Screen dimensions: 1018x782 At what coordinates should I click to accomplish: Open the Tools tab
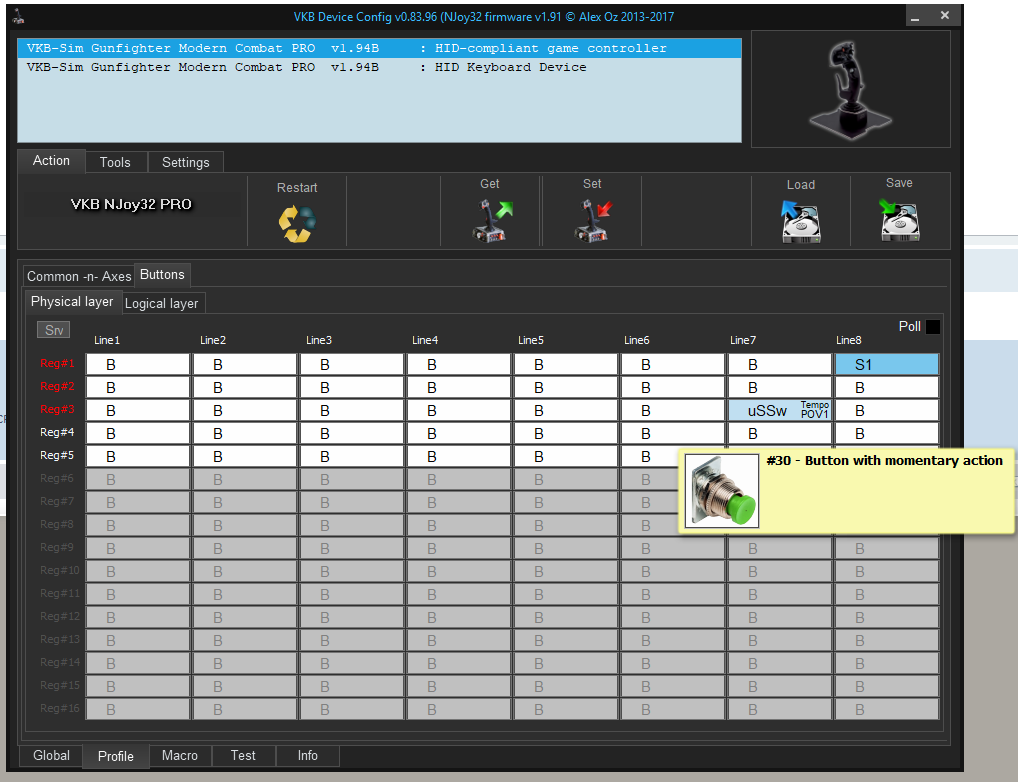pos(115,162)
